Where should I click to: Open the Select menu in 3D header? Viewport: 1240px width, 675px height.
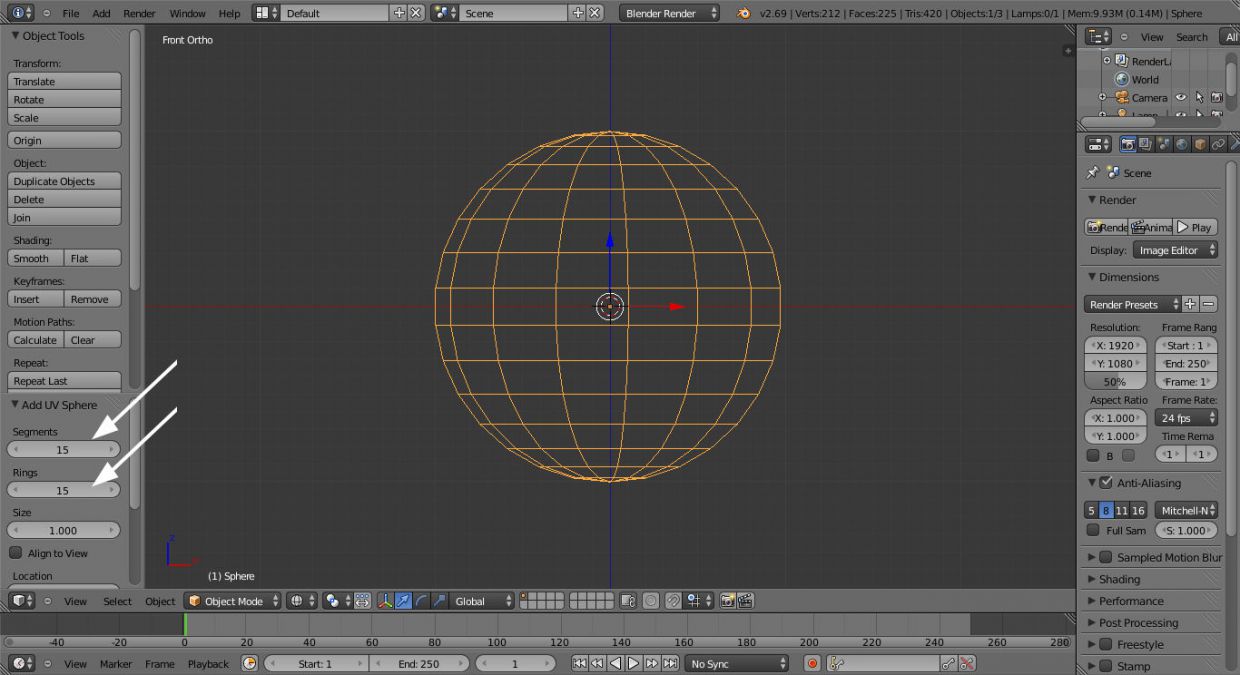click(117, 601)
